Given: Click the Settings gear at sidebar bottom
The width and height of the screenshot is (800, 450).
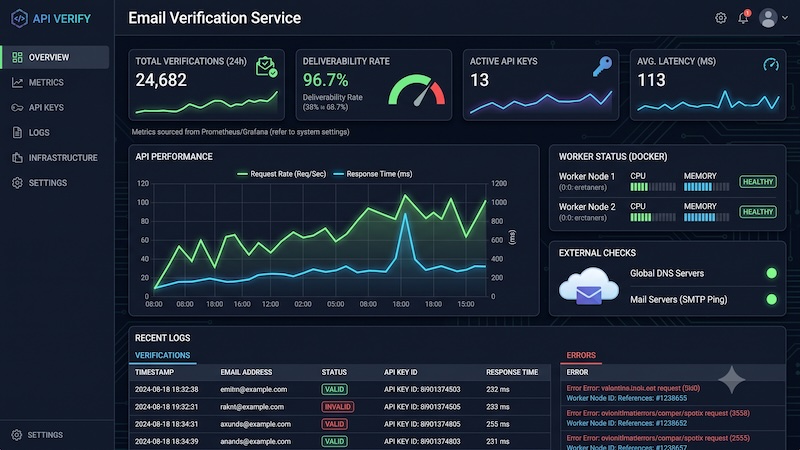Looking at the screenshot, I should pos(17,435).
